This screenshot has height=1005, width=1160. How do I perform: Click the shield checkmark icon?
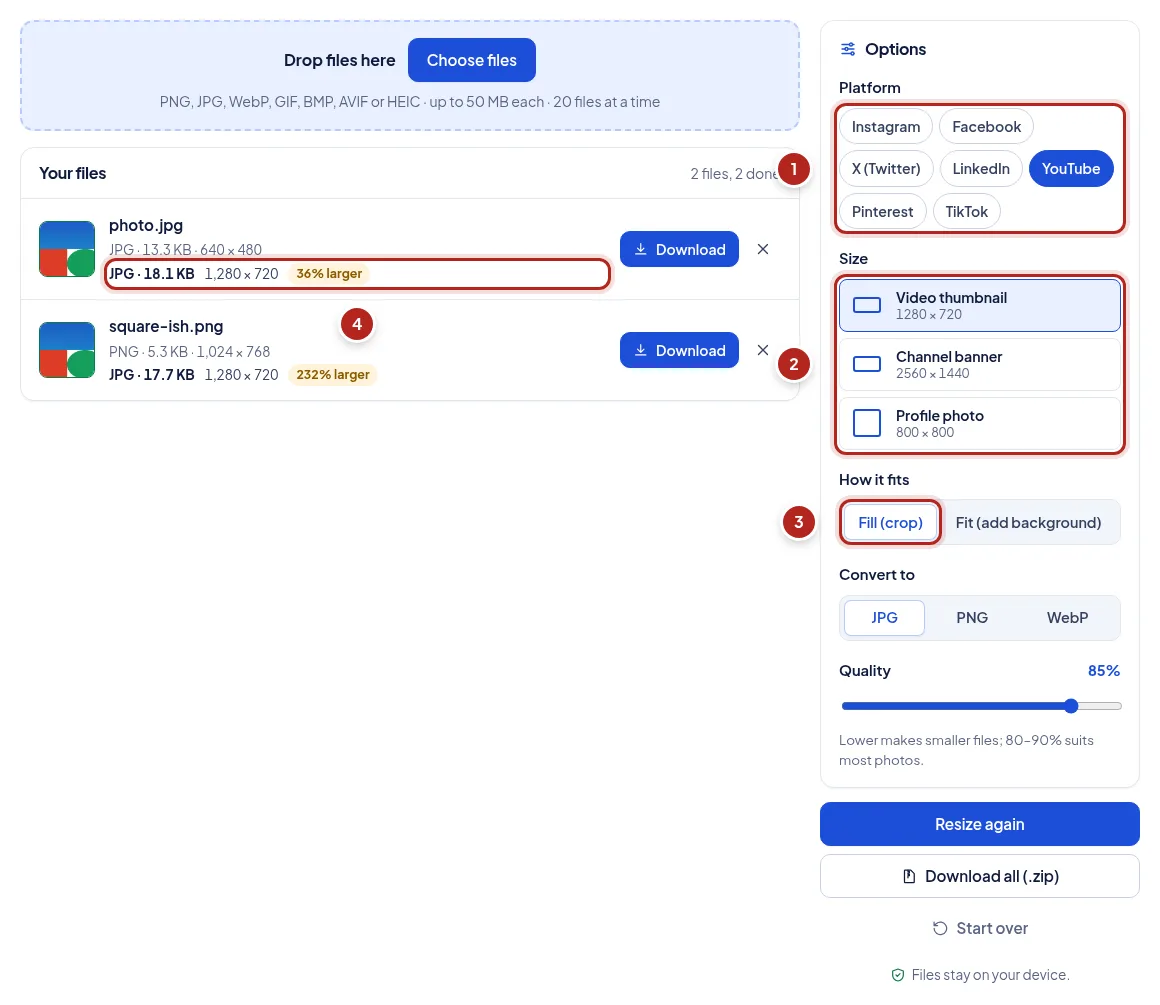897,975
